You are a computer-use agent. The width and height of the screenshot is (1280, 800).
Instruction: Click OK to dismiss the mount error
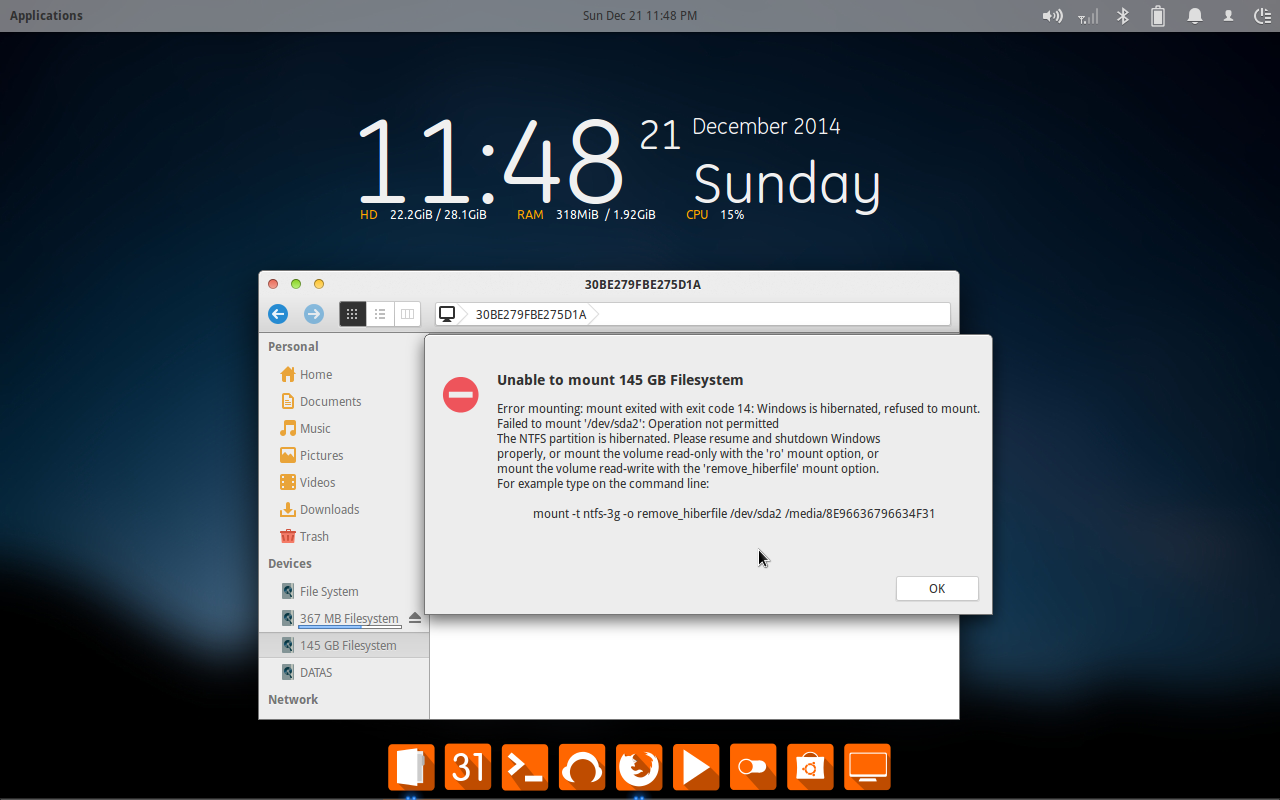(x=937, y=588)
